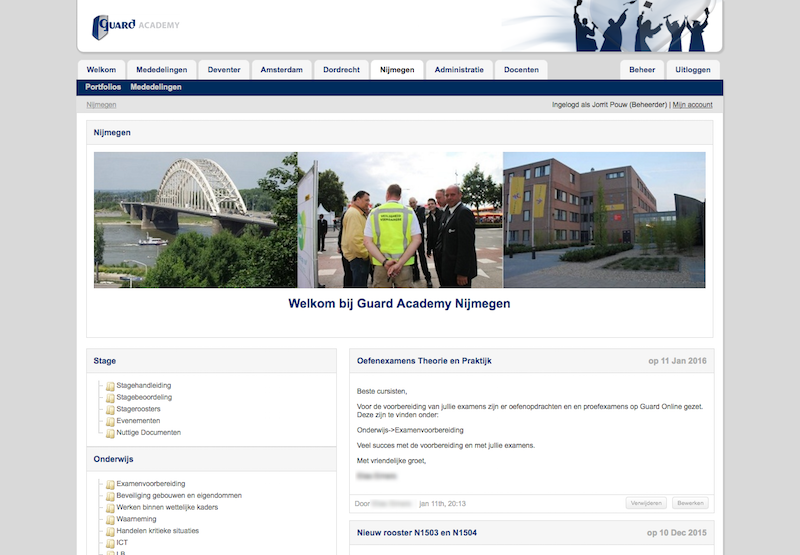The image size is (800, 555).
Task: Switch to the Amsterdam tab
Action: [281, 70]
